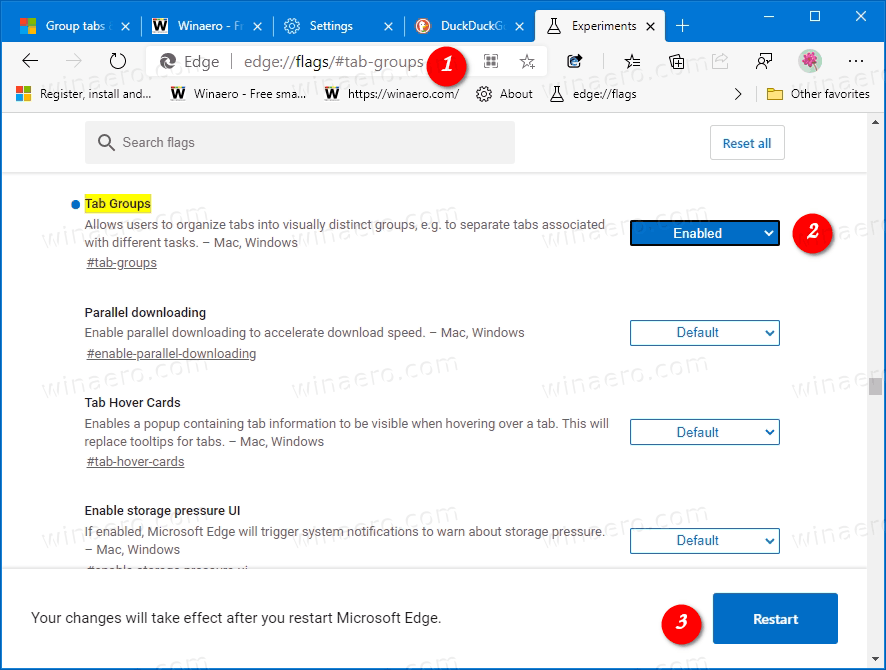886x670 pixels.
Task: Expand the Parallel downloading Default dropdown
Action: 704,333
